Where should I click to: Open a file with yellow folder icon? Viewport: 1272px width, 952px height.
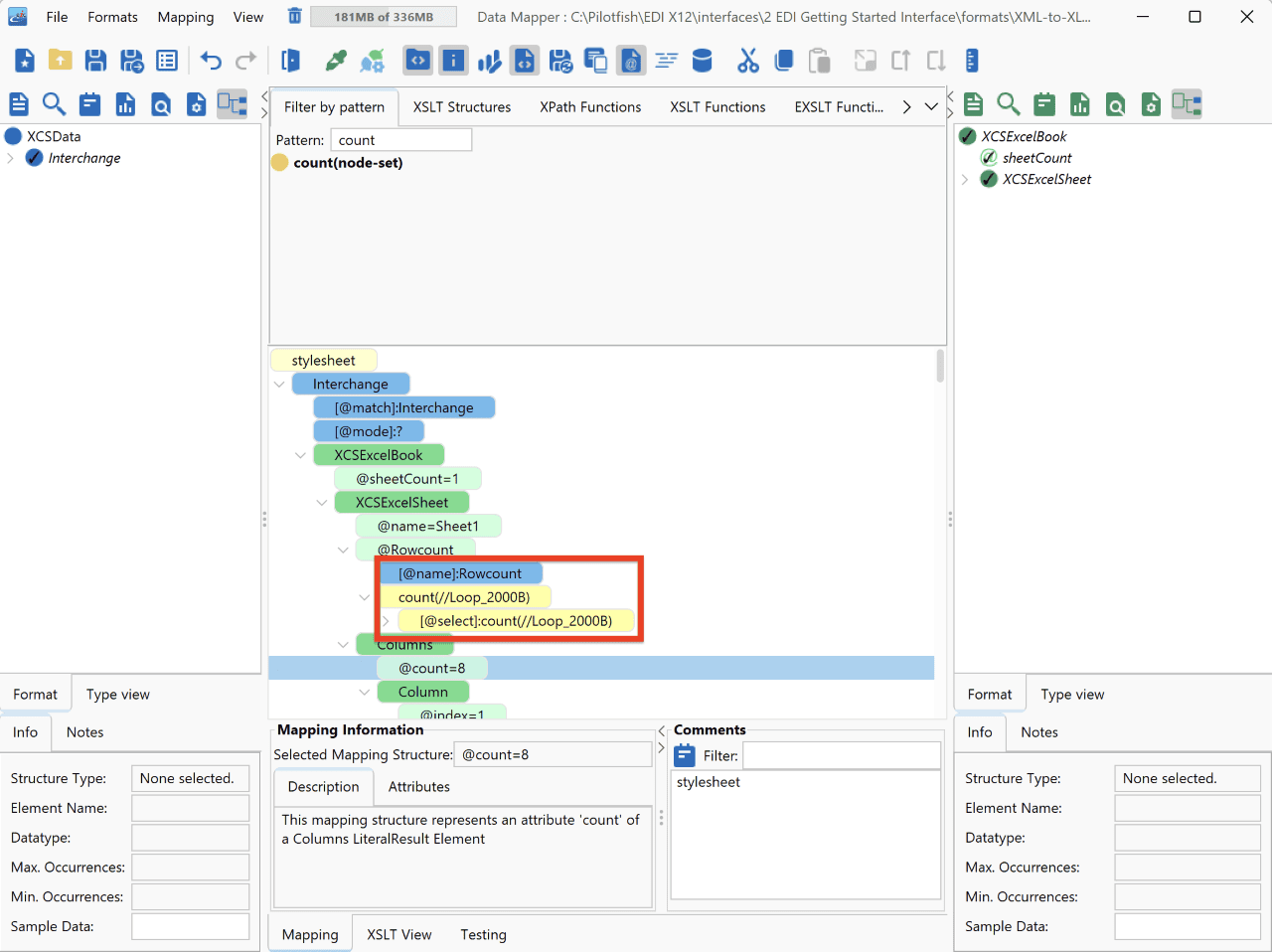point(61,61)
